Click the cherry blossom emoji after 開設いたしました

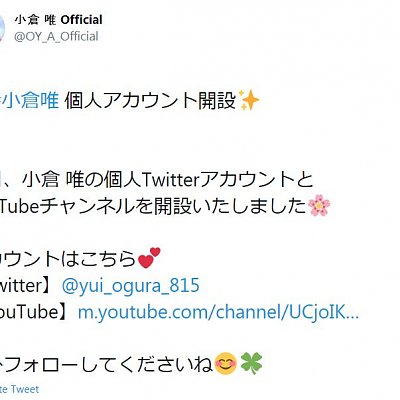click(x=319, y=206)
